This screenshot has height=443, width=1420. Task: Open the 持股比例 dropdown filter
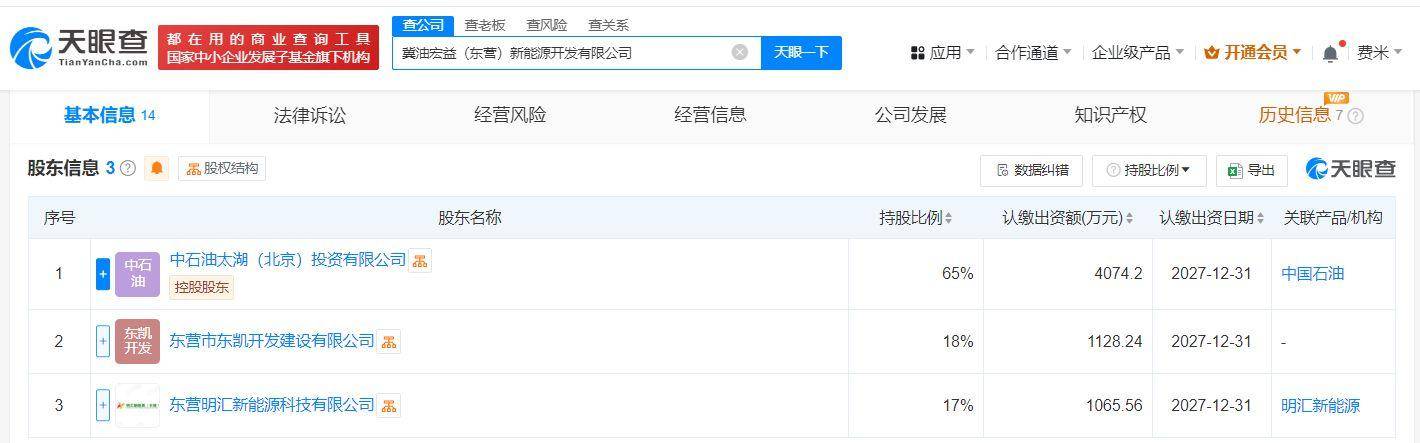[1149, 170]
